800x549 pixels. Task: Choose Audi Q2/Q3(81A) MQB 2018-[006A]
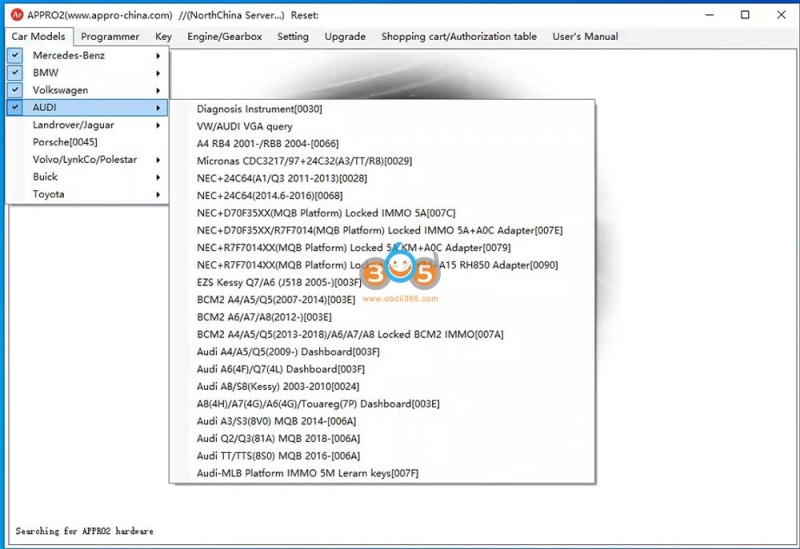coord(382,438)
